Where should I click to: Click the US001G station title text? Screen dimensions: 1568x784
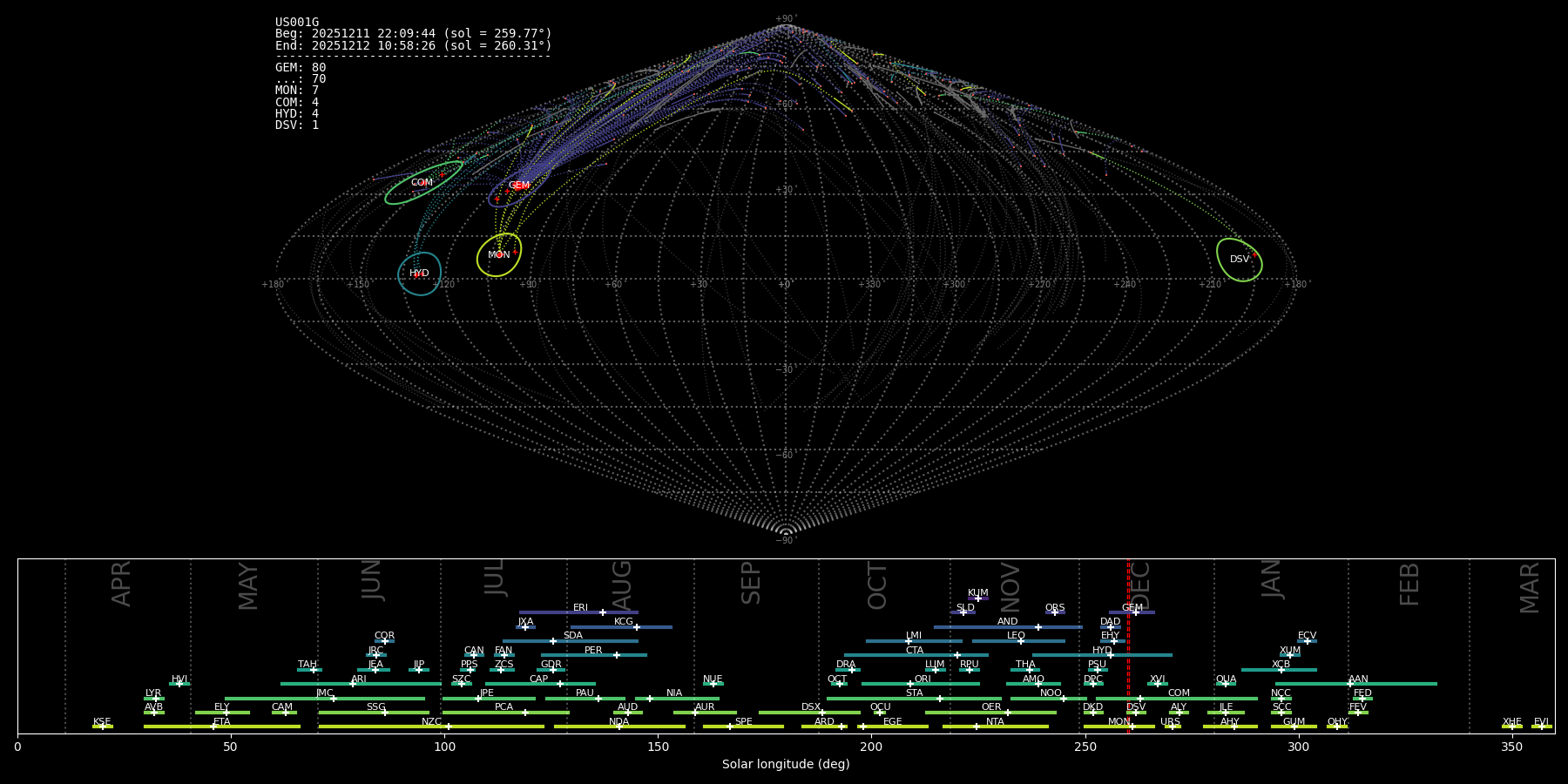[297, 23]
